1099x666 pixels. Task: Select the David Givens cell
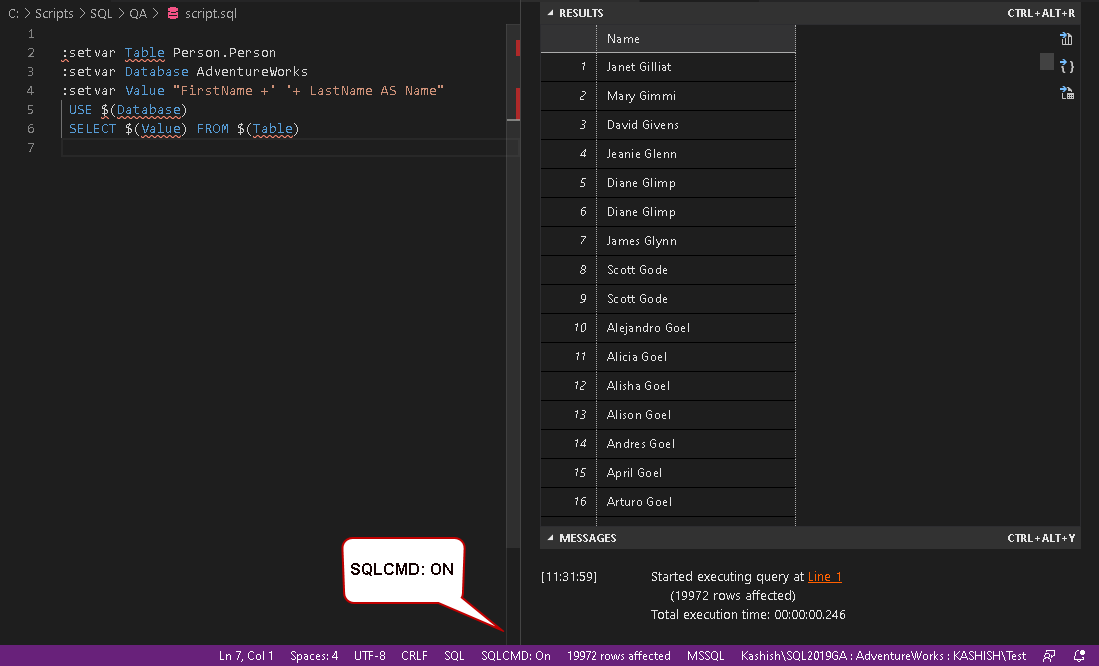tap(696, 125)
